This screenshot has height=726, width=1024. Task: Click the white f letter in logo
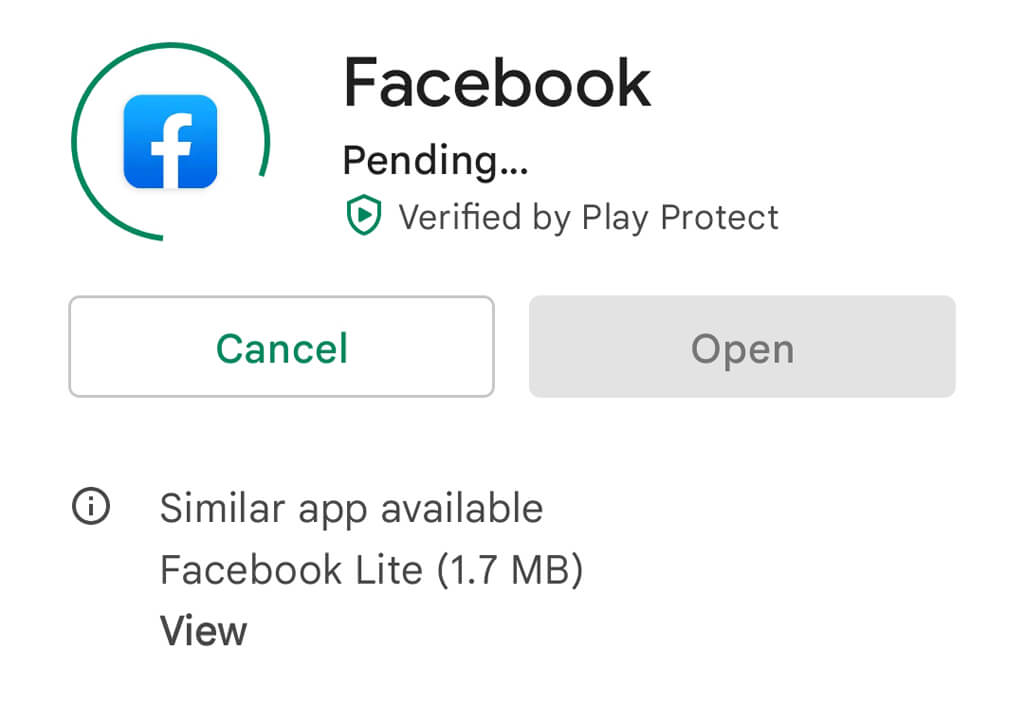coord(171,148)
